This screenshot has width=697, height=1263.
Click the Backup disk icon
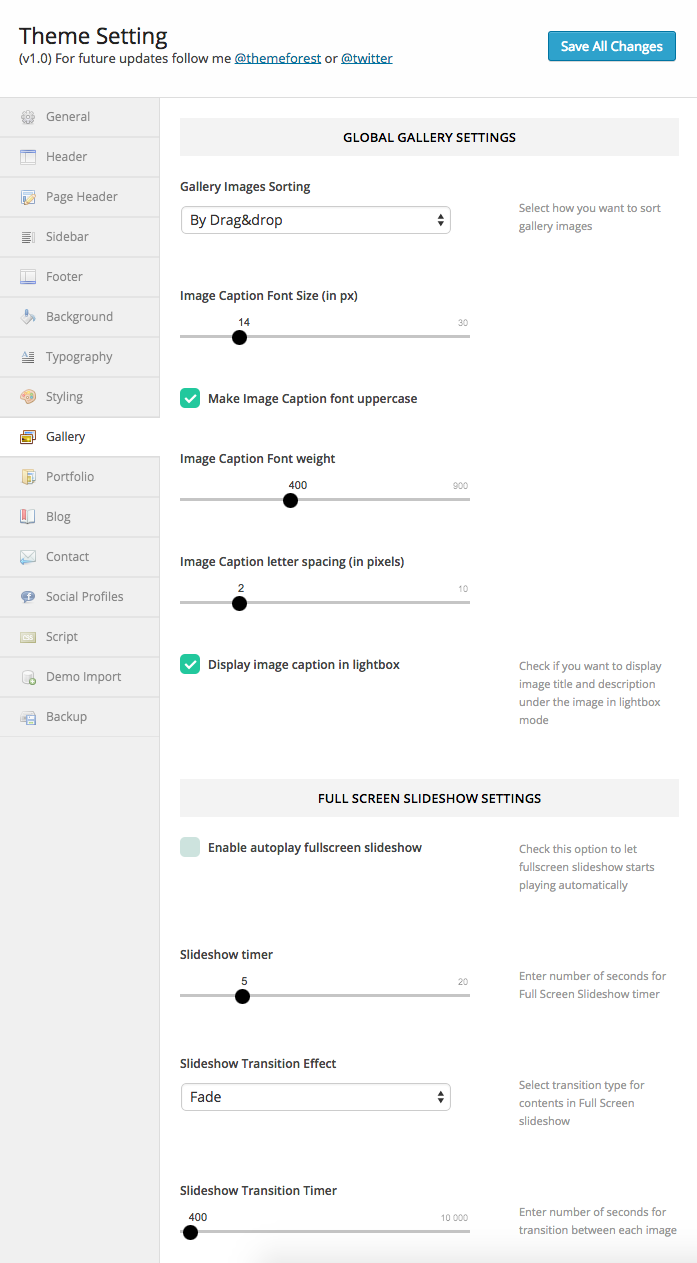(x=28, y=717)
